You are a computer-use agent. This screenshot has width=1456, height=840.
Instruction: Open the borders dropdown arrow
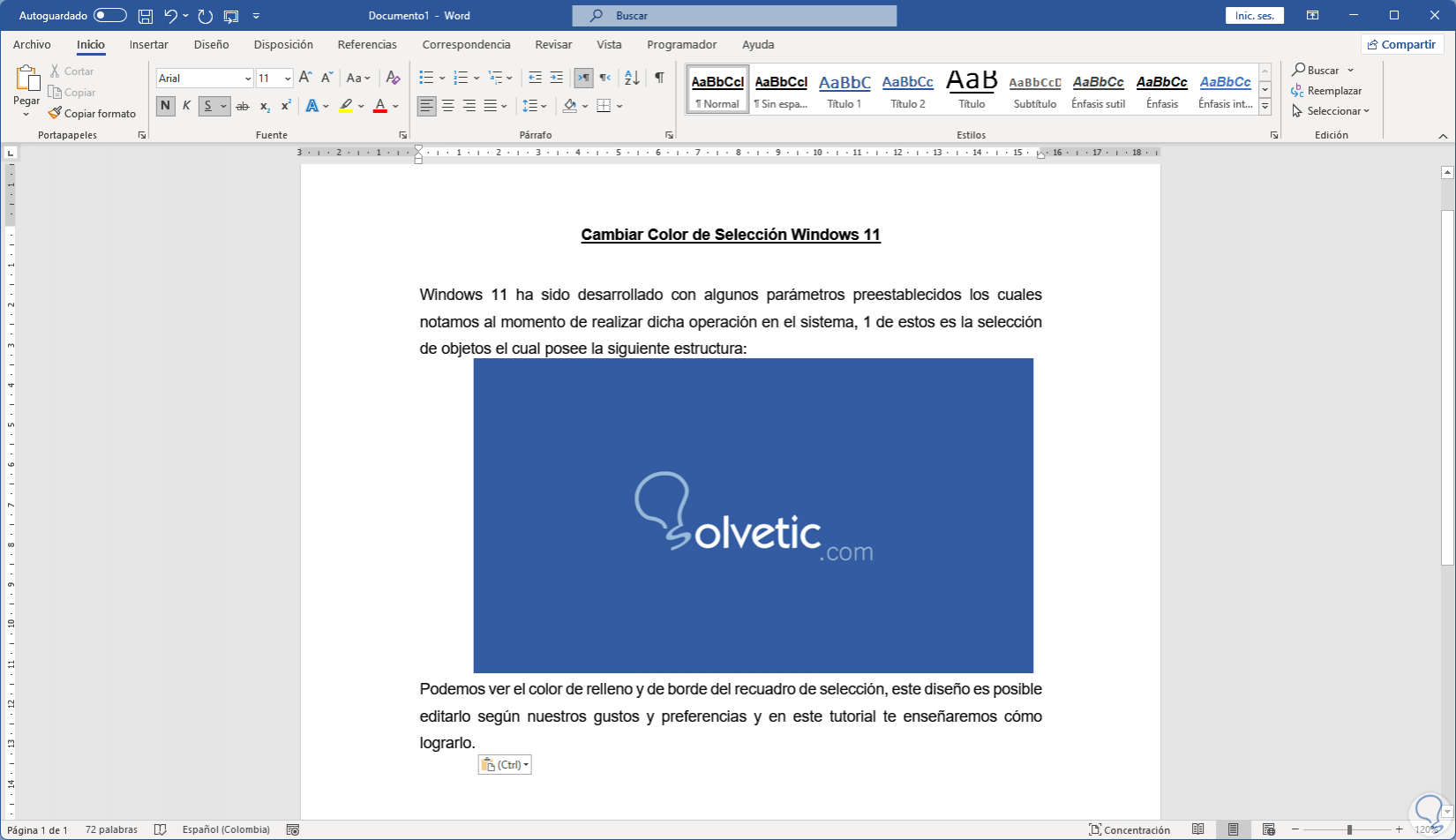620,106
